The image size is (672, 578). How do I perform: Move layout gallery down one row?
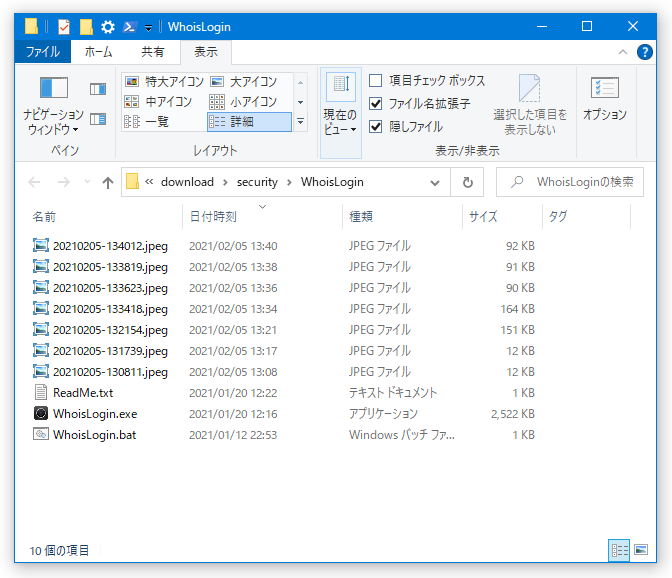point(301,102)
